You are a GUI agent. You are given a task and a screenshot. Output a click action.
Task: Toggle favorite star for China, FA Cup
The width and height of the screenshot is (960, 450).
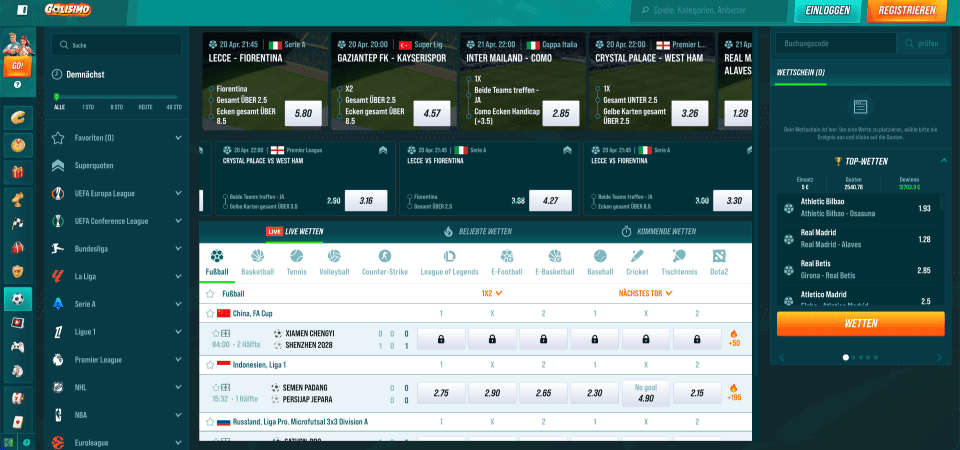pos(210,313)
